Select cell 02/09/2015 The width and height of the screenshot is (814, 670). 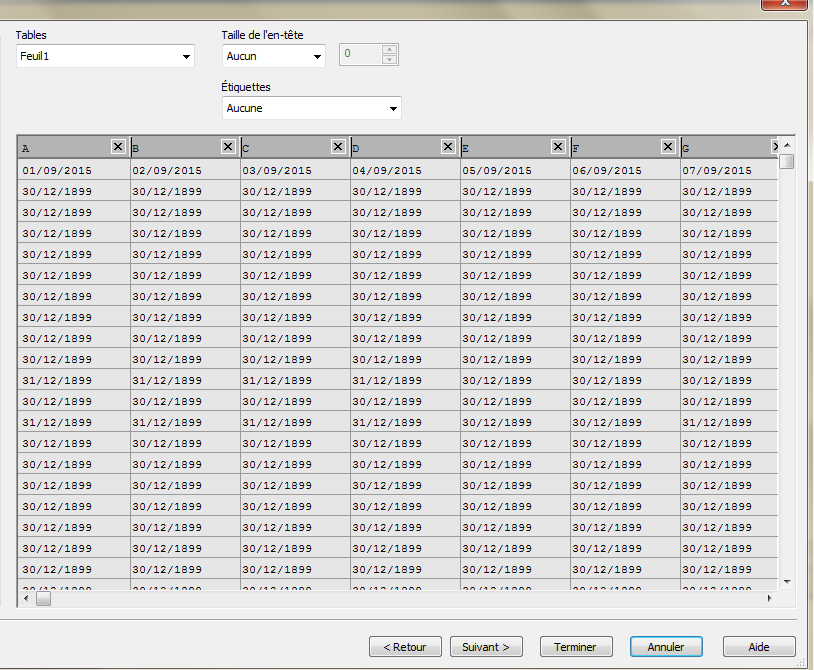pyautogui.click(x=185, y=170)
